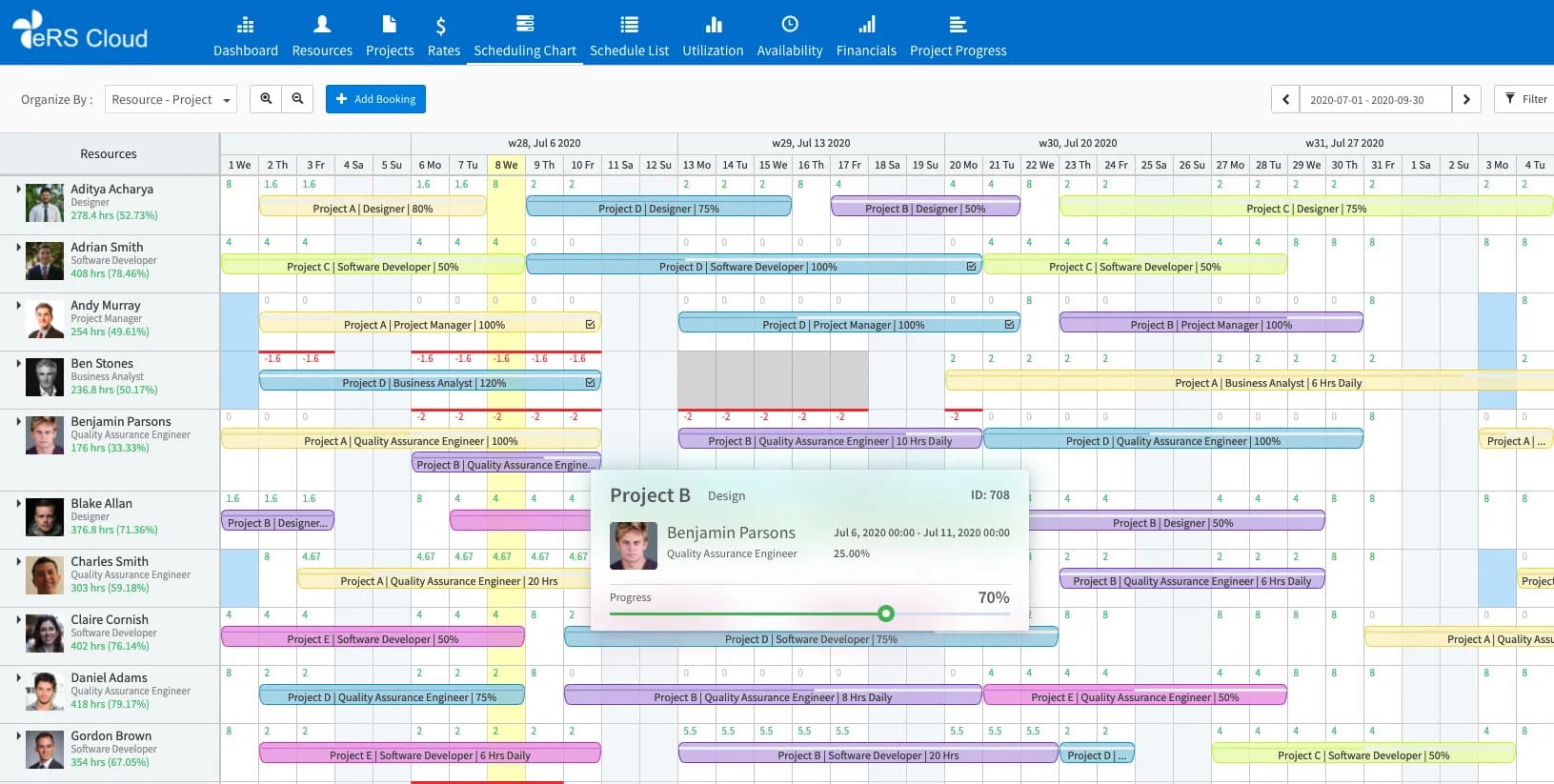Screen dimensions: 1554x784
Task: Open the Organize By dropdown
Action: pyautogui.click(x=172, y=99)
